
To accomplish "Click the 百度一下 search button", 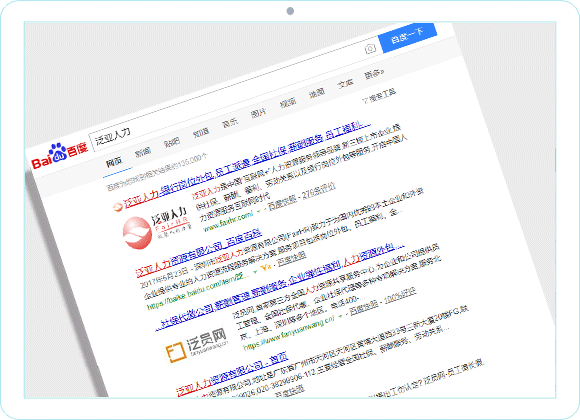I will (x=408, y=37).
